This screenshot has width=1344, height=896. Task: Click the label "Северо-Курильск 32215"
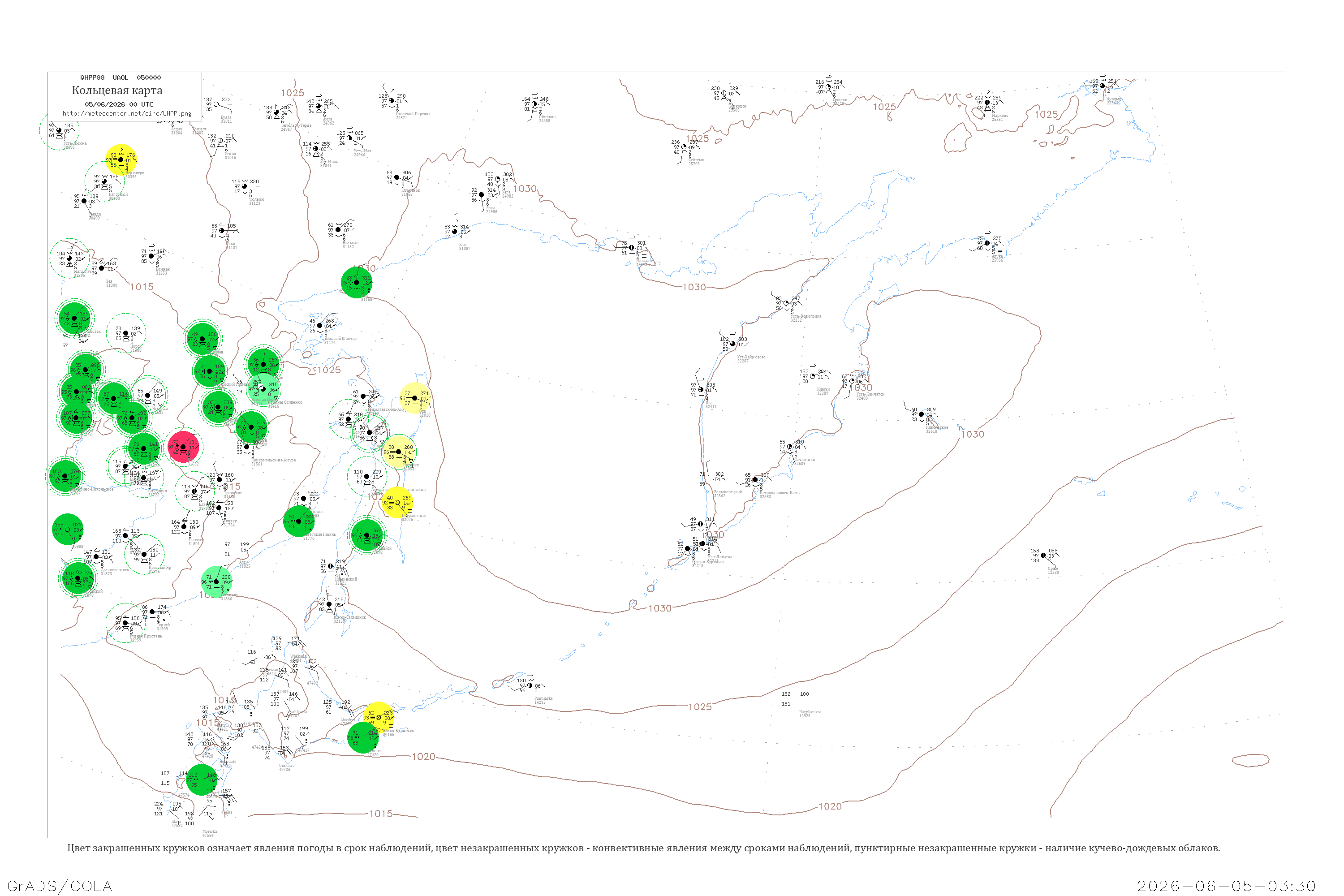point(708,564)
